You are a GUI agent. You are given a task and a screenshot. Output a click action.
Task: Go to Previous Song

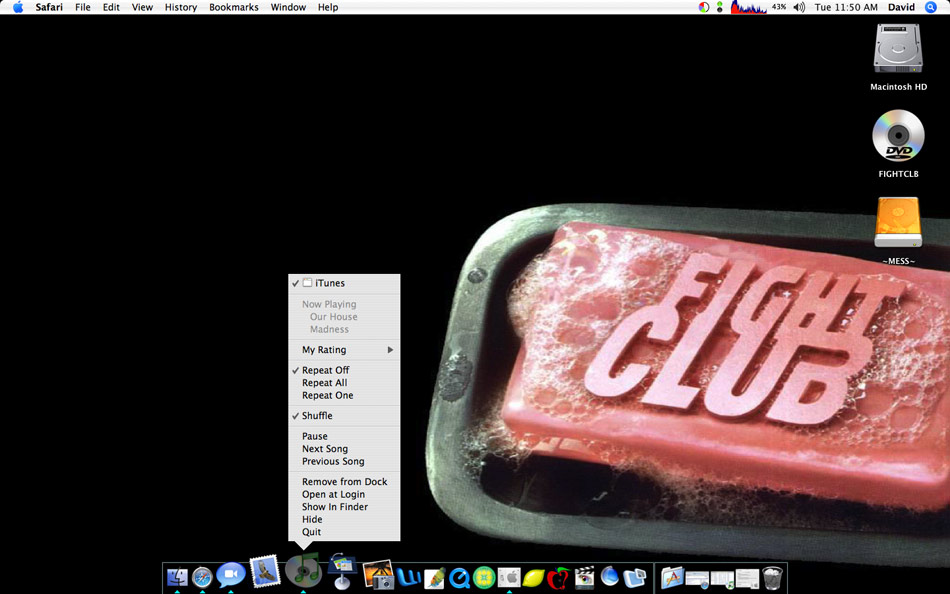(344, 461)
